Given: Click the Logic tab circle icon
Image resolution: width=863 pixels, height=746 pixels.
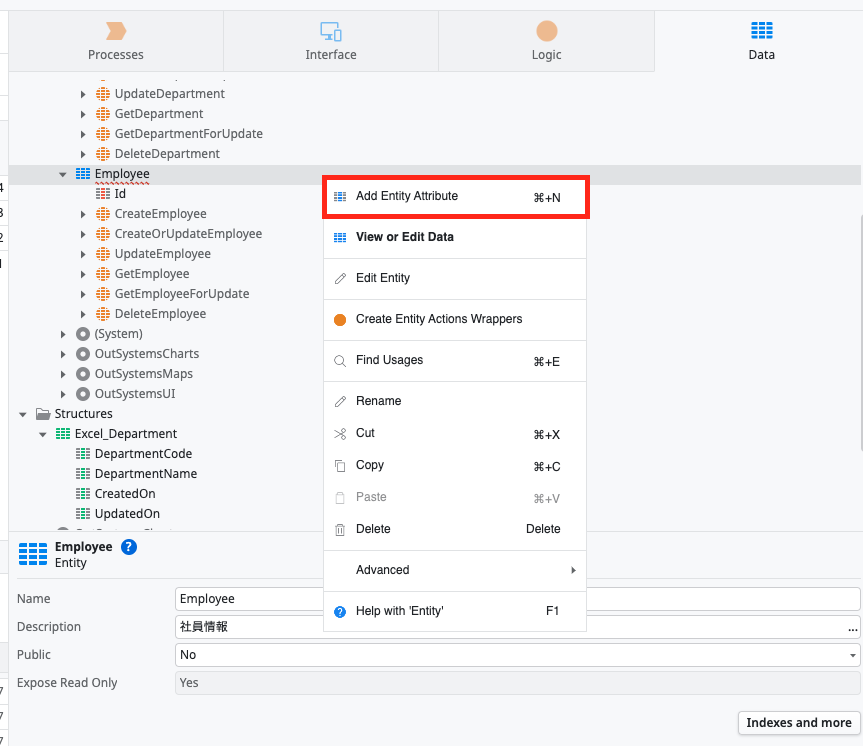Looking at the screenshot, I should coord(547,31).
